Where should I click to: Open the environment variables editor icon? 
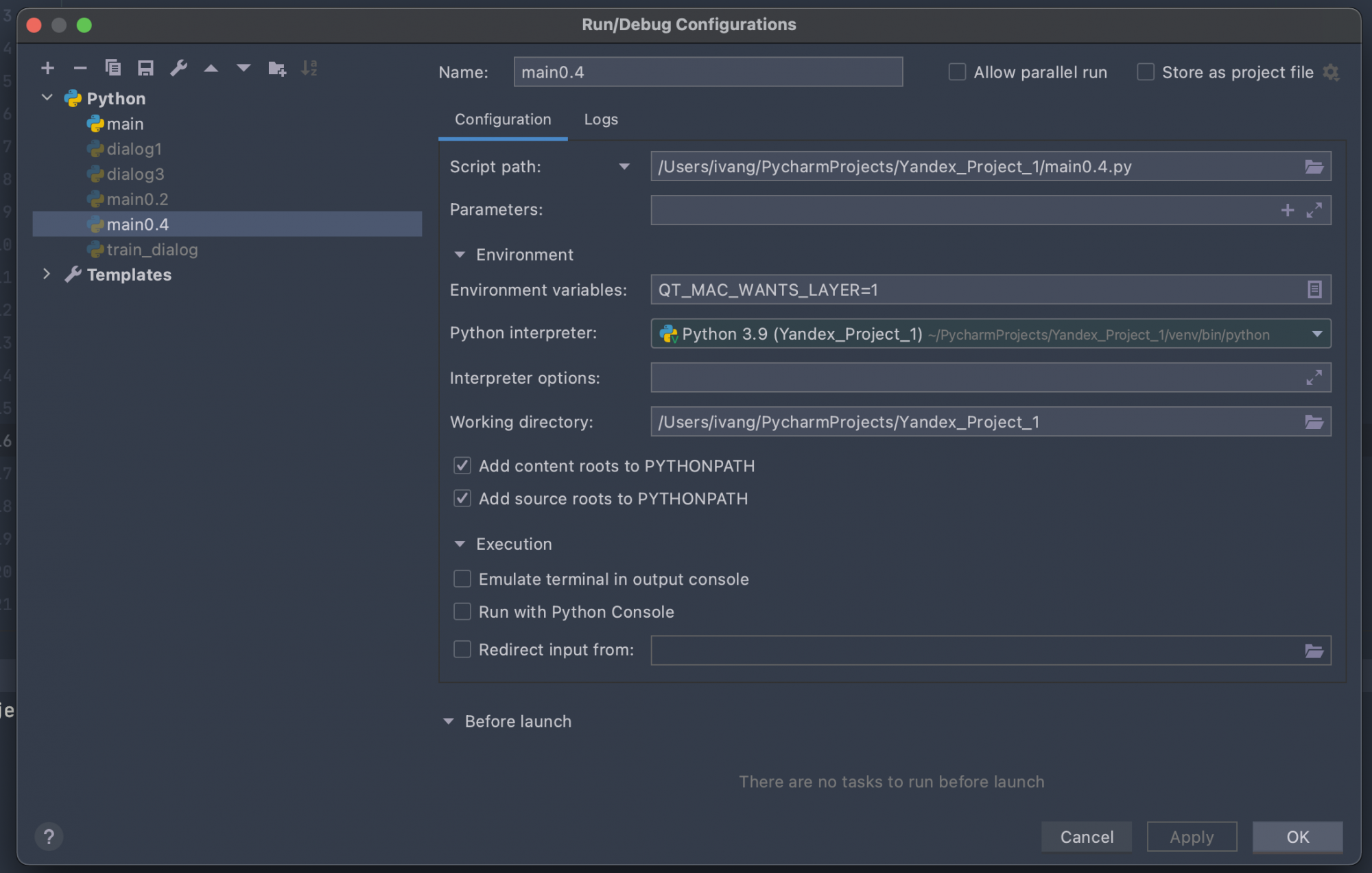click(x=1314, y=290)
